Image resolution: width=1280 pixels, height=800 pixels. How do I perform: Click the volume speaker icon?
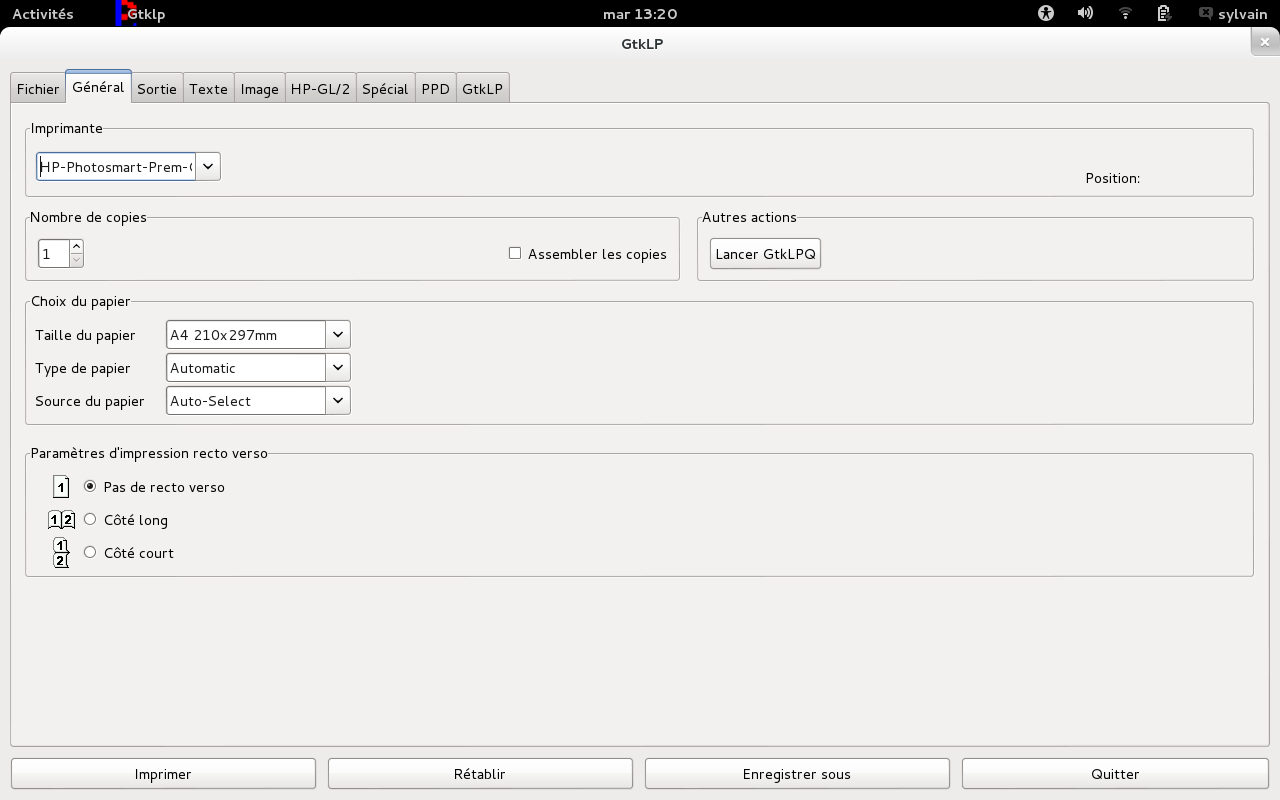click(1085, 14)
